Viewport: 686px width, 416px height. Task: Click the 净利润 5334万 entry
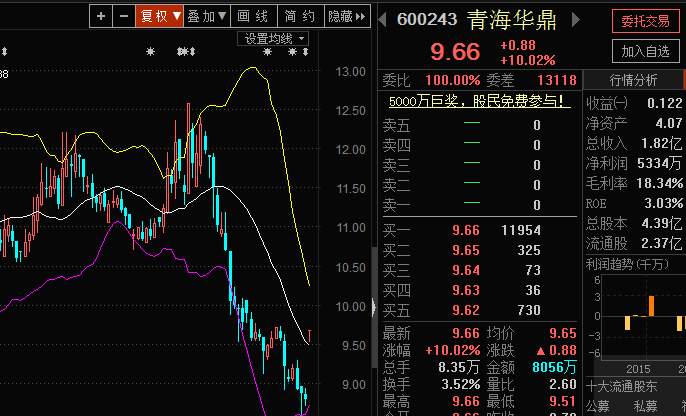(x=634, y=164)
